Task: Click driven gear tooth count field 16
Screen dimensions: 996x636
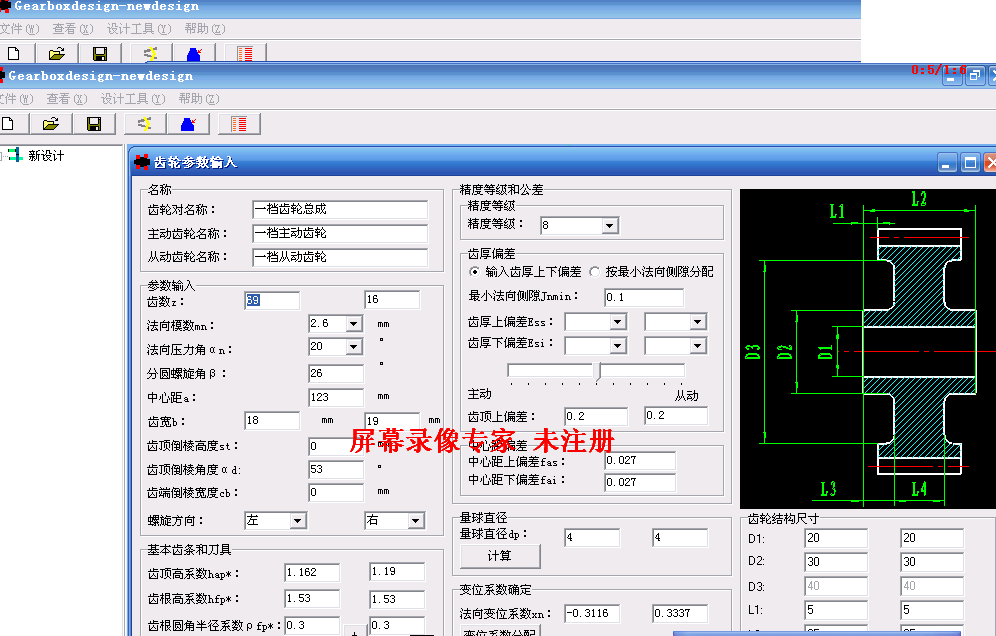Action: point(392,299)
